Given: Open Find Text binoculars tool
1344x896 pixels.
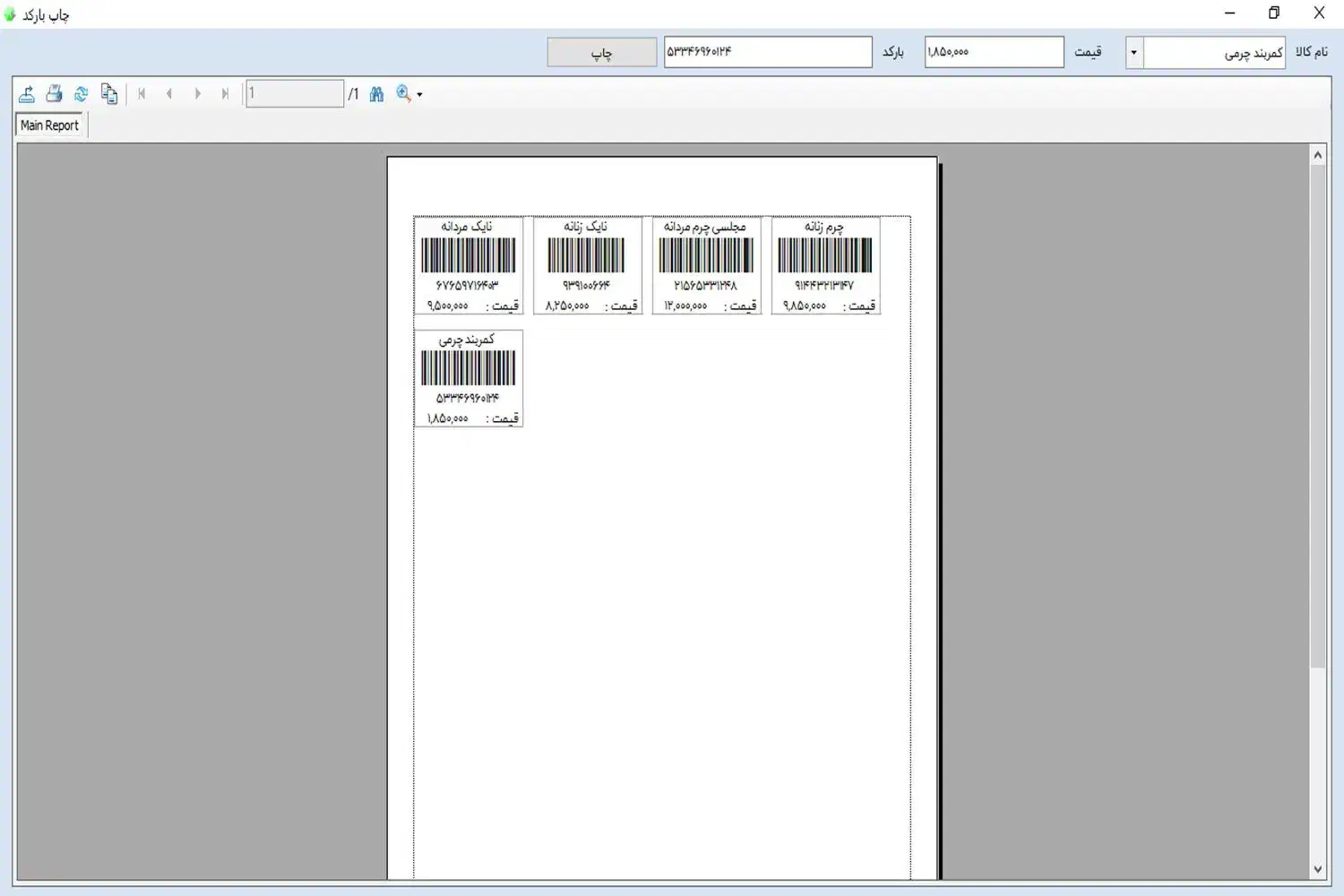Looking at the screenshot, I should 376,94.
